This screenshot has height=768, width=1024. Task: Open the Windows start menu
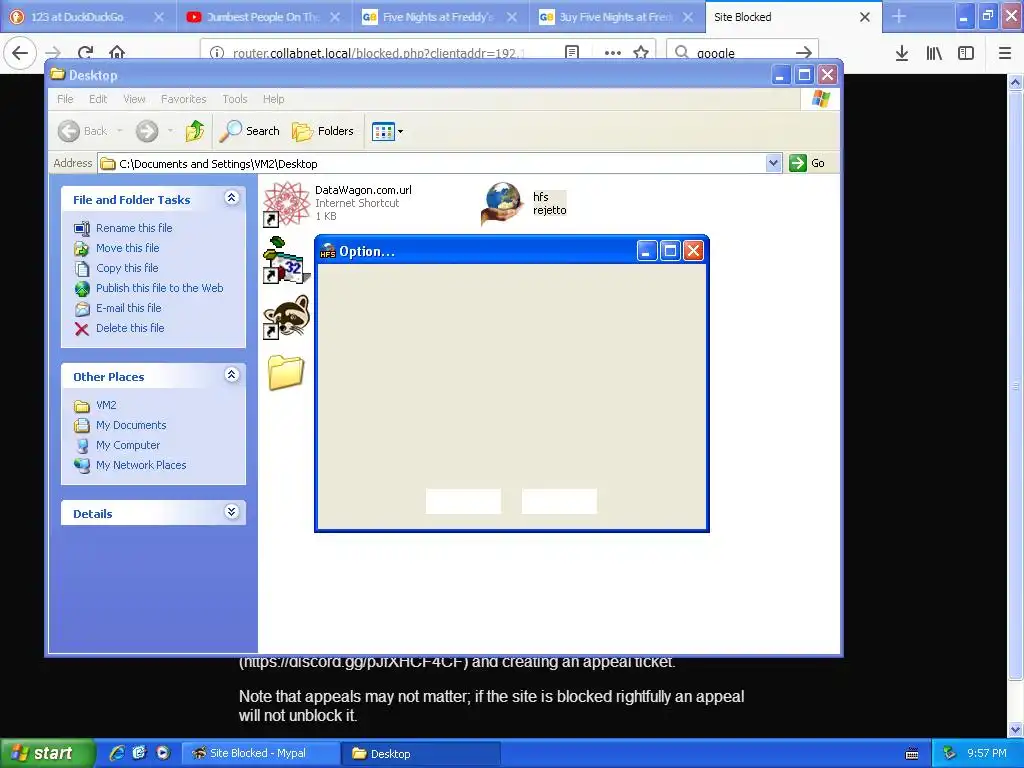pyautogui.click(x=47, y=753)
